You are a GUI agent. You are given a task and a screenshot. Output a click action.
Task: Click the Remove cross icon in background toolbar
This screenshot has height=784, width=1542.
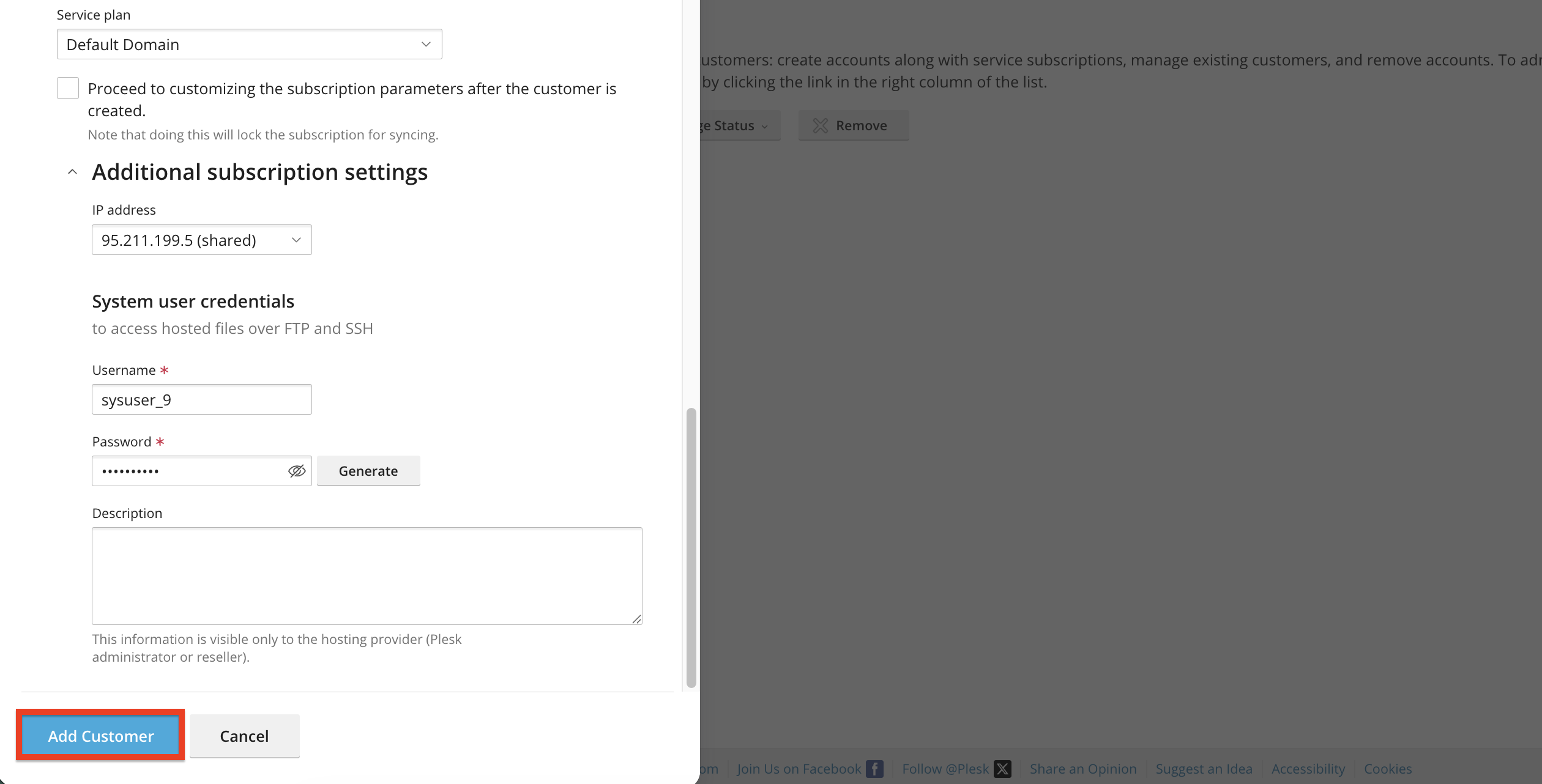click(x=820, y=125)
